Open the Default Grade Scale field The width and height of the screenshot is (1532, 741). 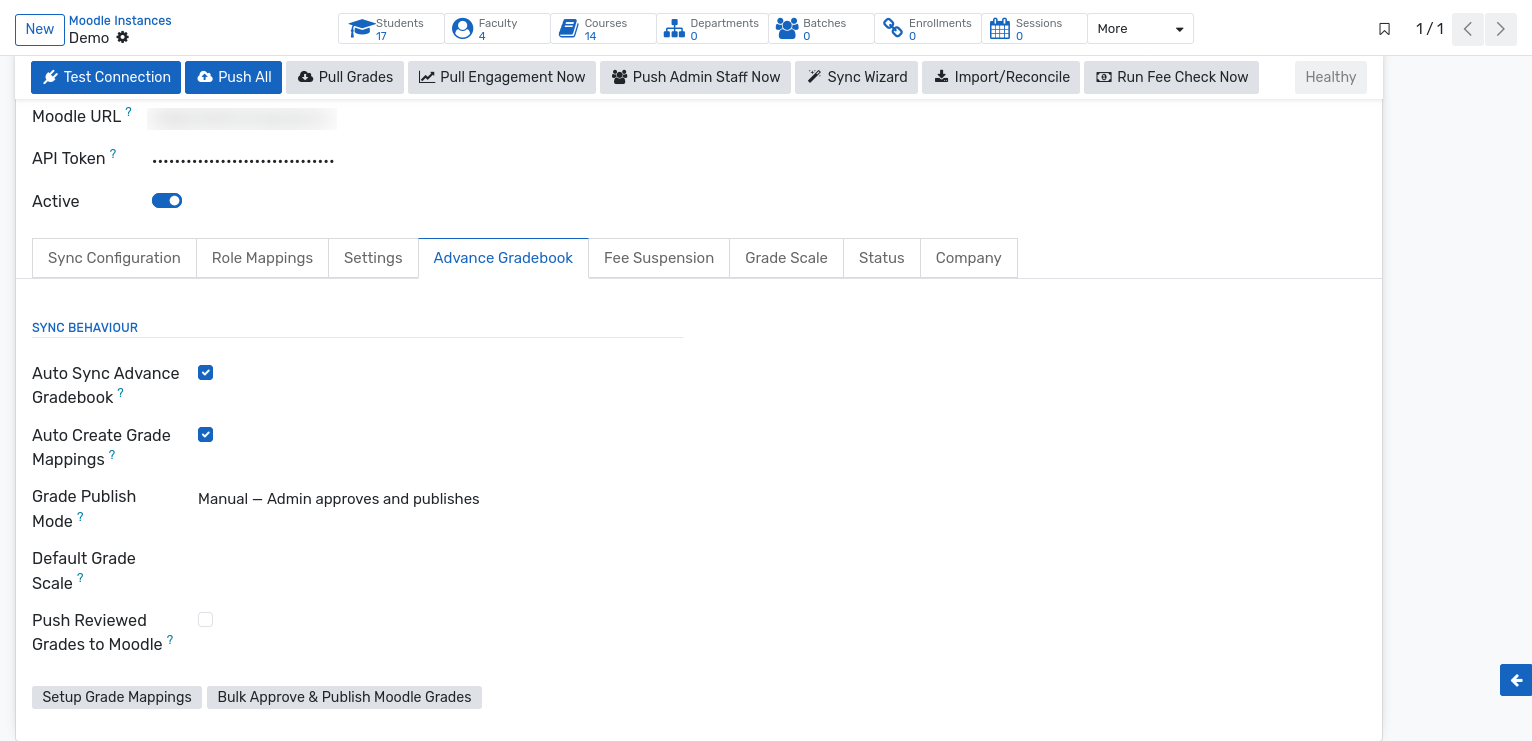[x=440, y=560]
